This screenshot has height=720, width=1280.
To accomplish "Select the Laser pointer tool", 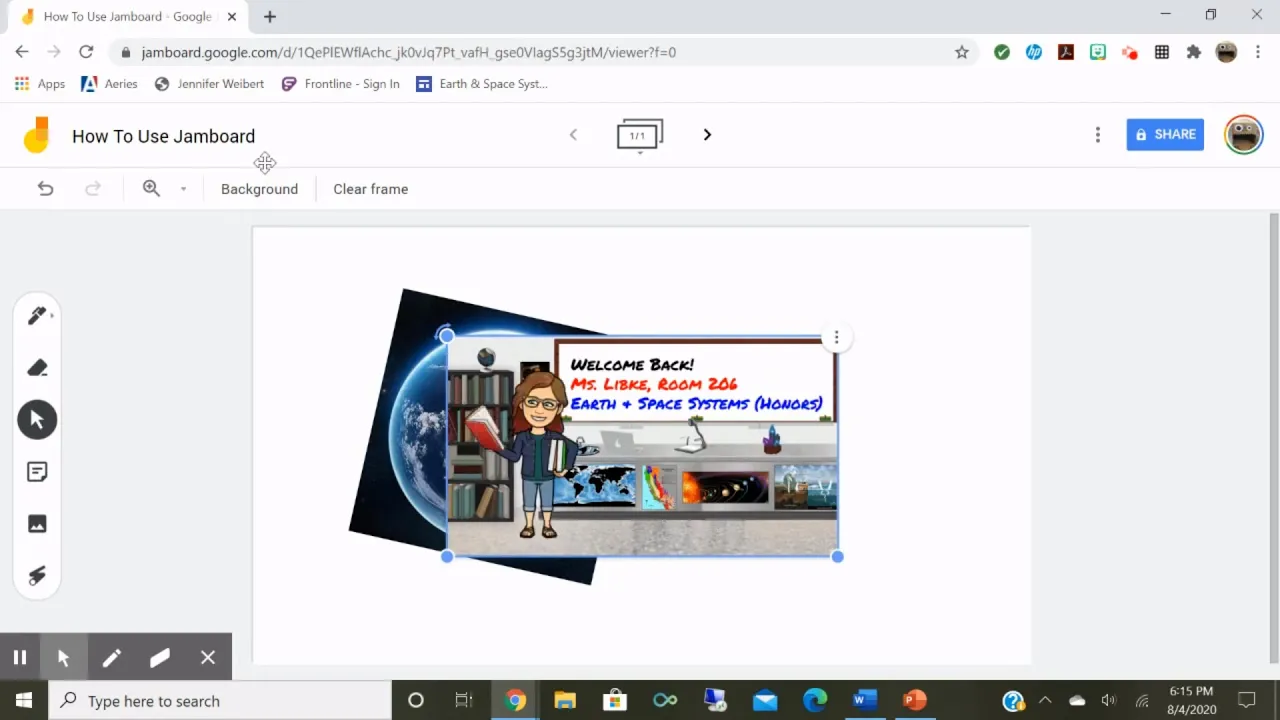I will pos(37,576).
